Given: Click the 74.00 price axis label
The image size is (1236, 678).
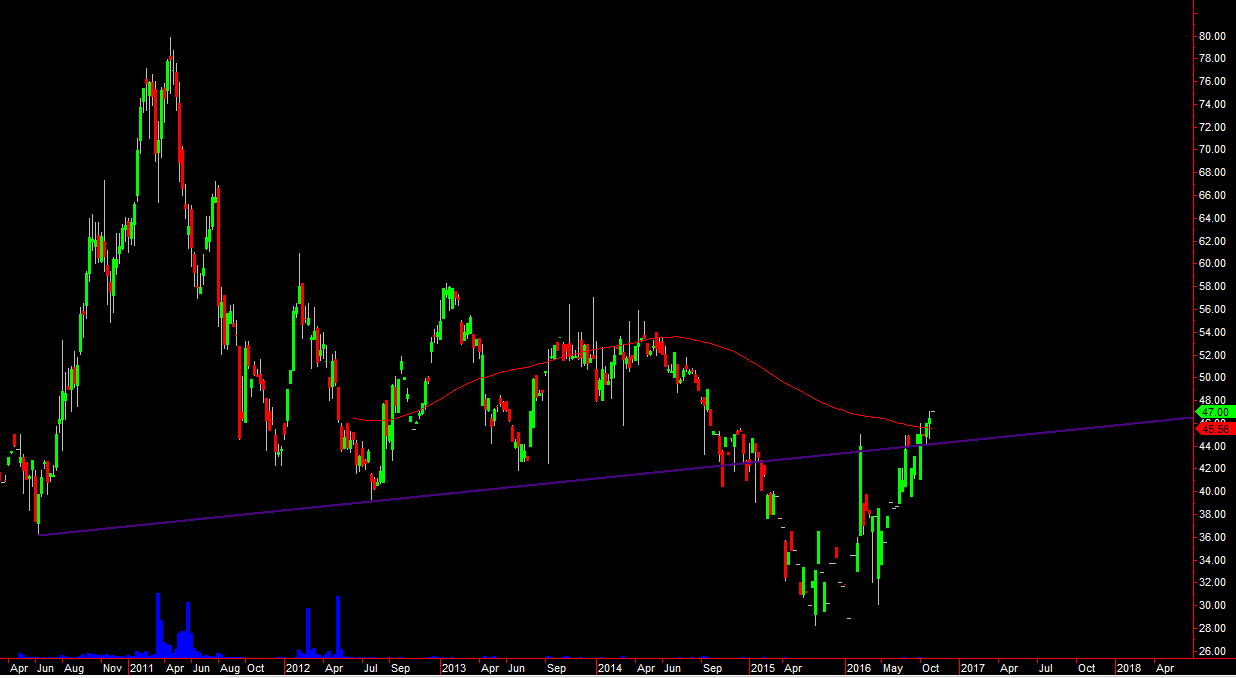Looking at the screenshot, I should click(1212, 104).
